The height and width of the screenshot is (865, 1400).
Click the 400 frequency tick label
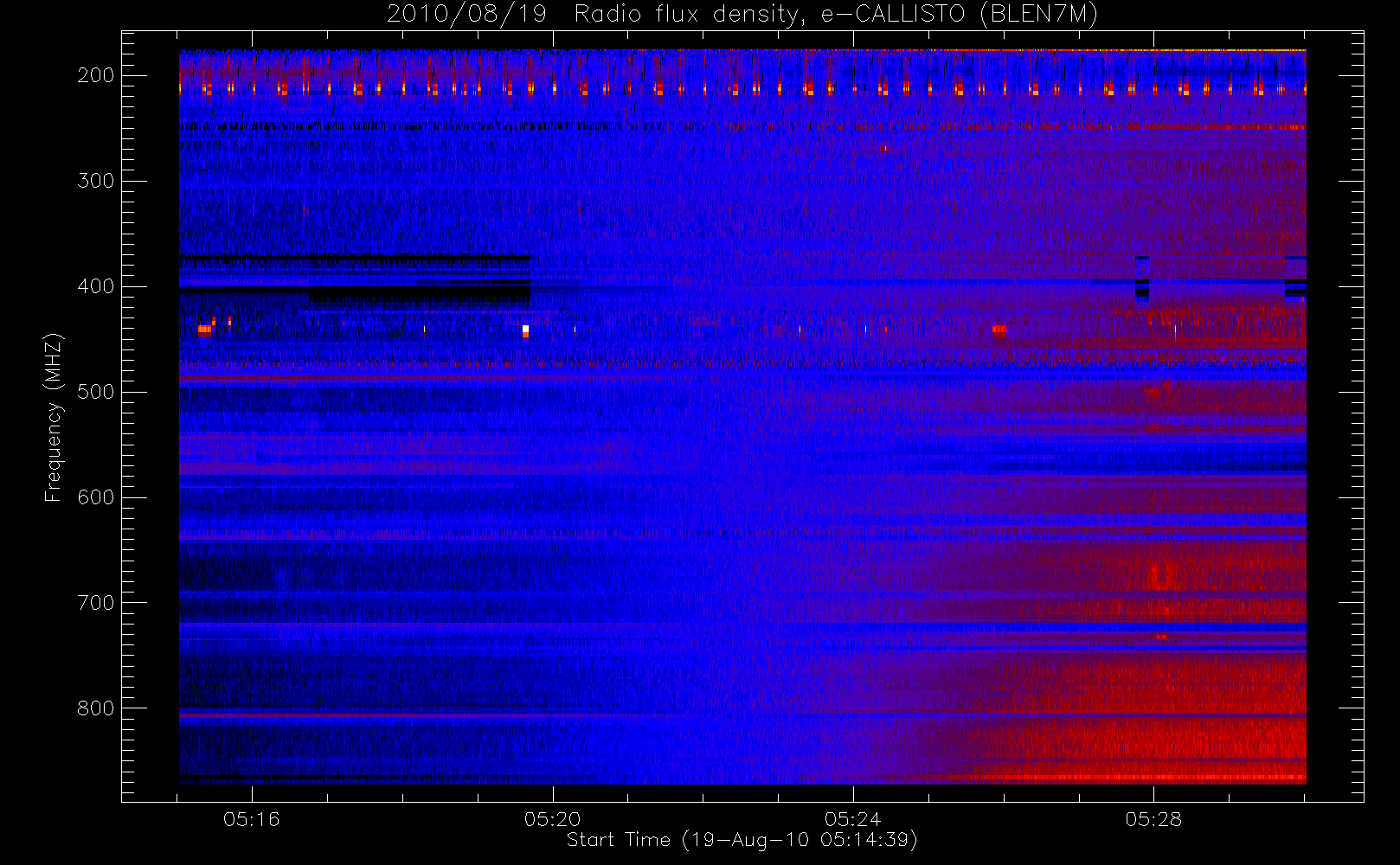point(96,286)
